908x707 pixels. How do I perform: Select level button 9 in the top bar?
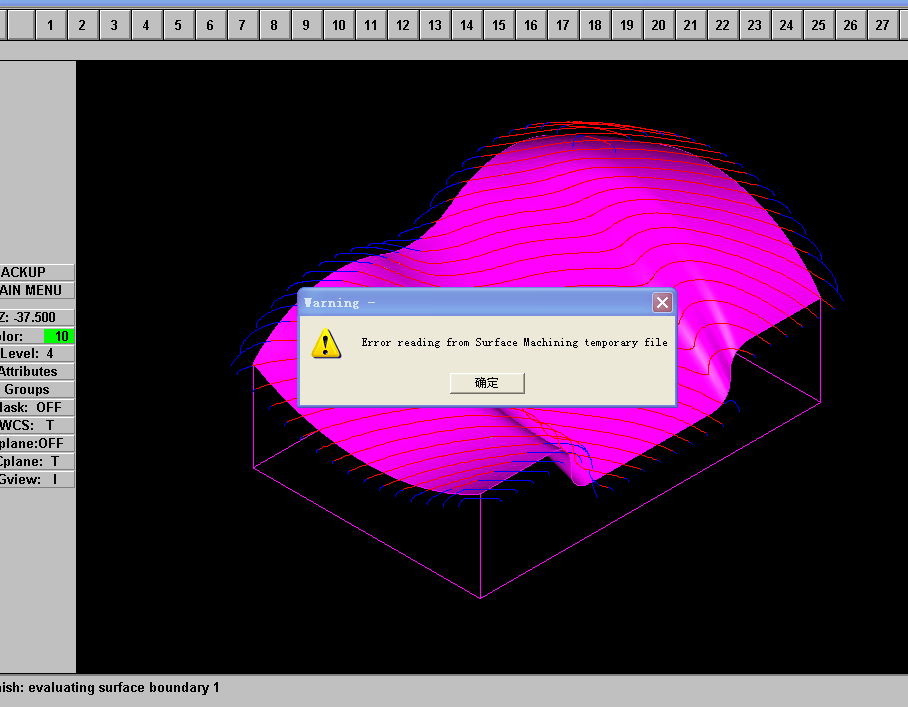point(306,25)
